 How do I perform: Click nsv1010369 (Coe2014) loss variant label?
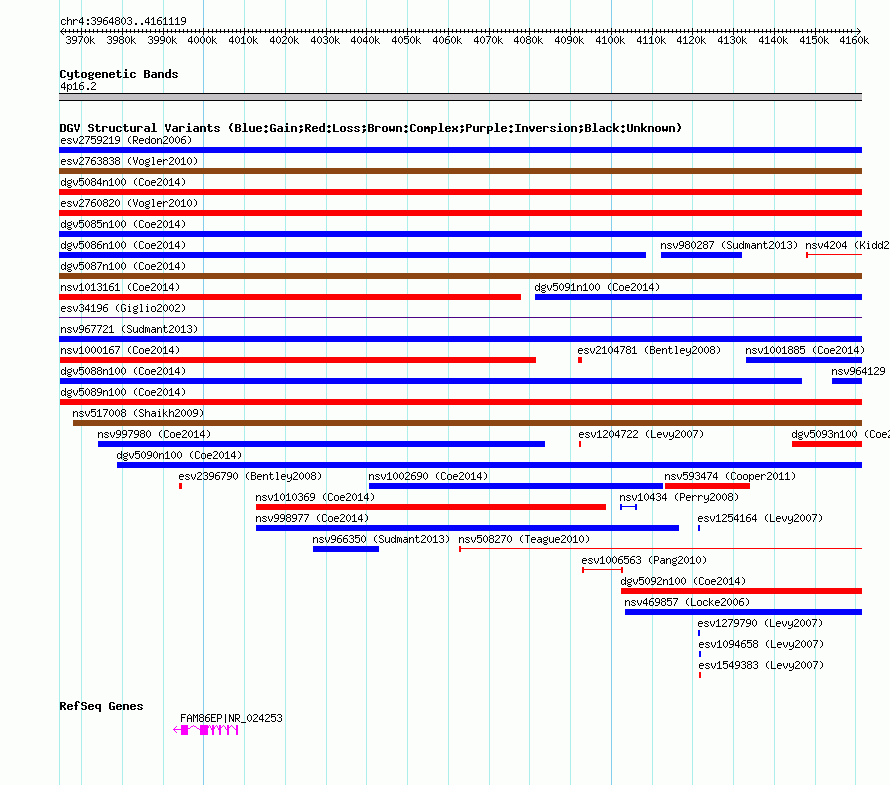[315, 497]
